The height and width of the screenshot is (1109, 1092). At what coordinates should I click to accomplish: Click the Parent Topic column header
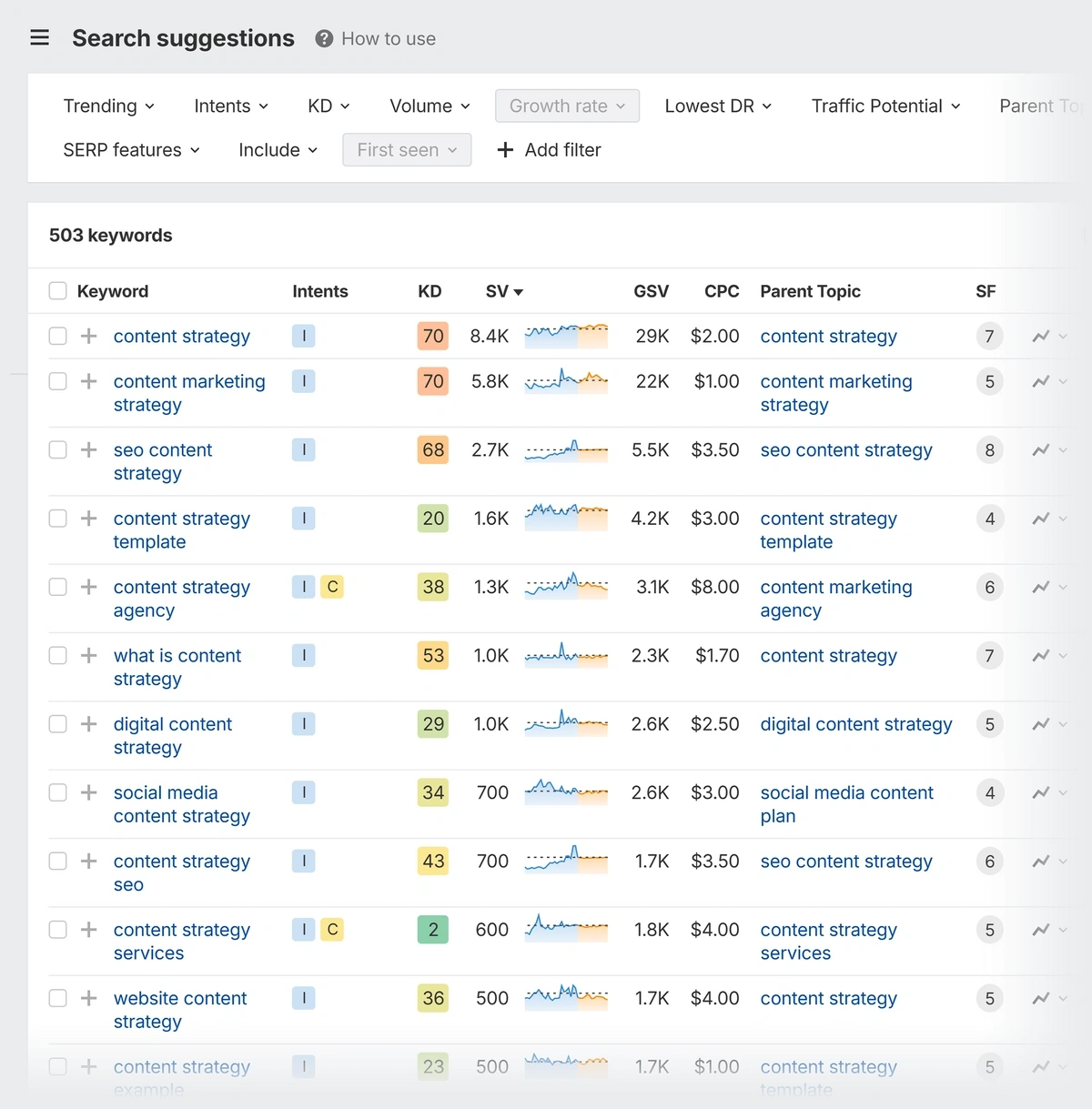(810, 291)
